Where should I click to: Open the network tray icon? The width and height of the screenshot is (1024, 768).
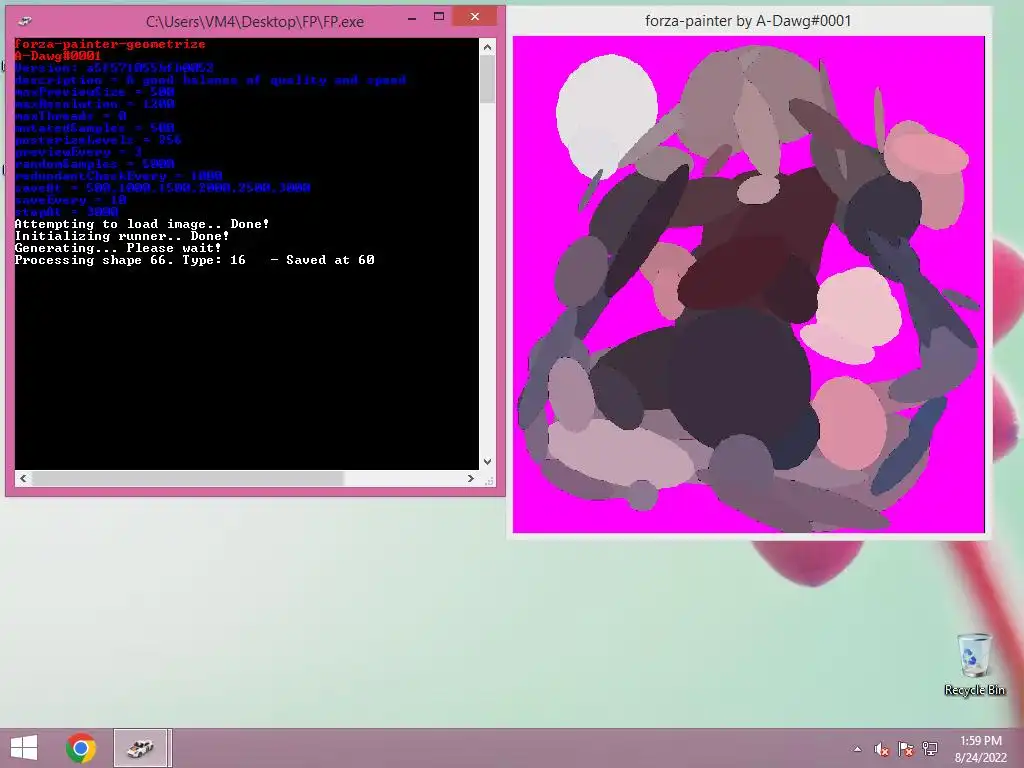point(930,749)
